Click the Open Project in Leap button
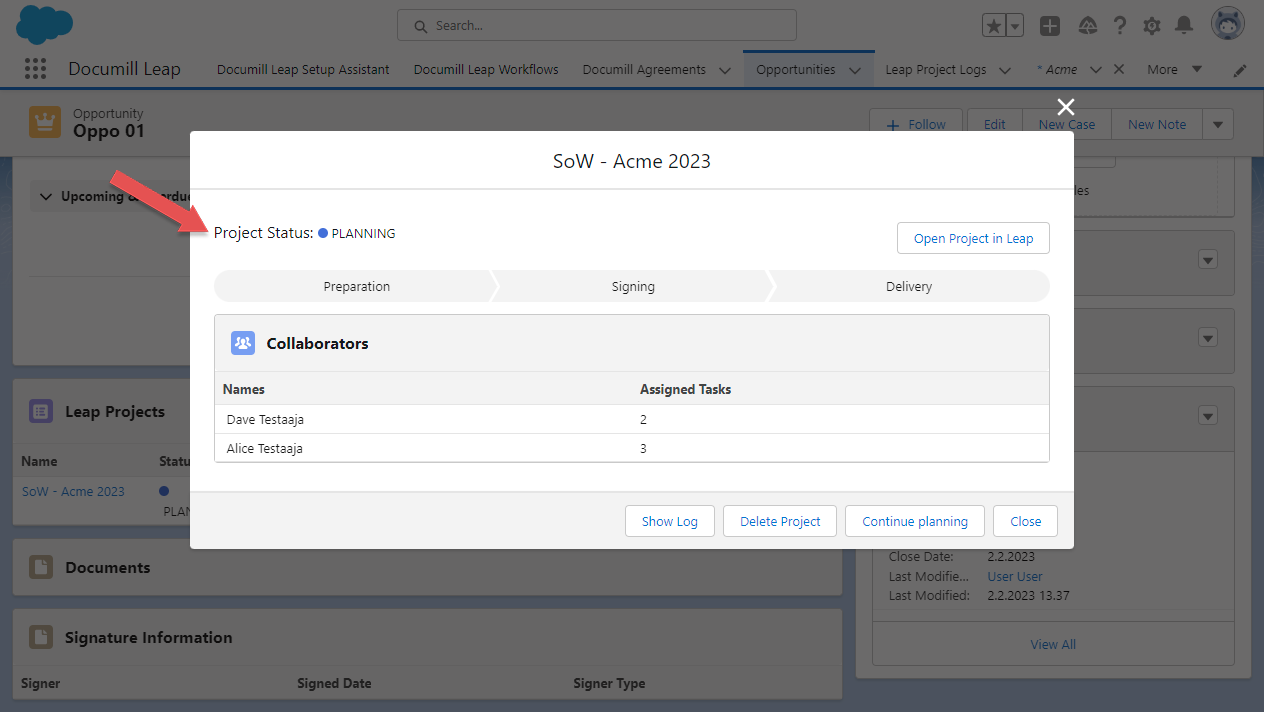Screen dimensions: 1264x712 (972, 238)
